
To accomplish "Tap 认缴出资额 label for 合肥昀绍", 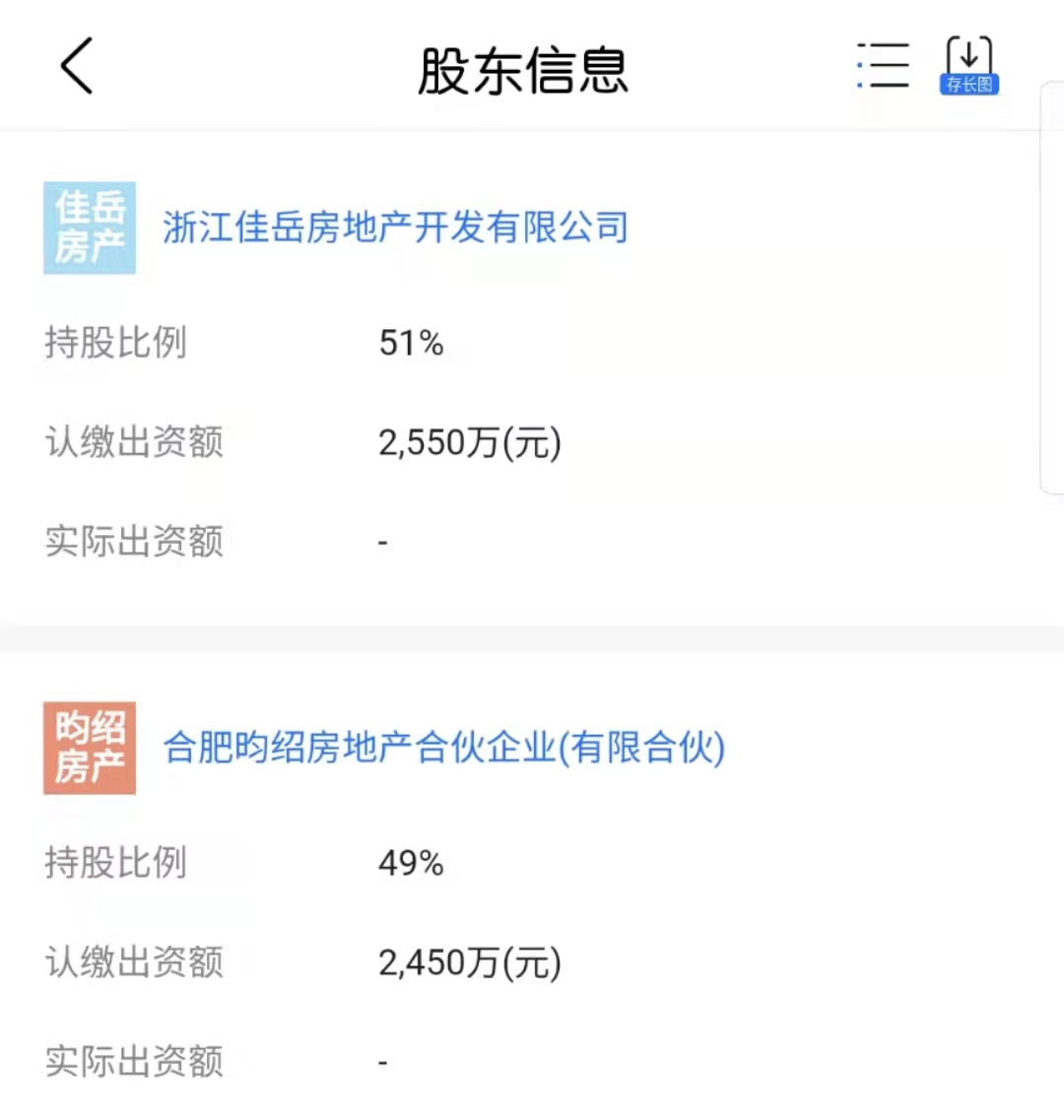I will click(x=134, y=962).
